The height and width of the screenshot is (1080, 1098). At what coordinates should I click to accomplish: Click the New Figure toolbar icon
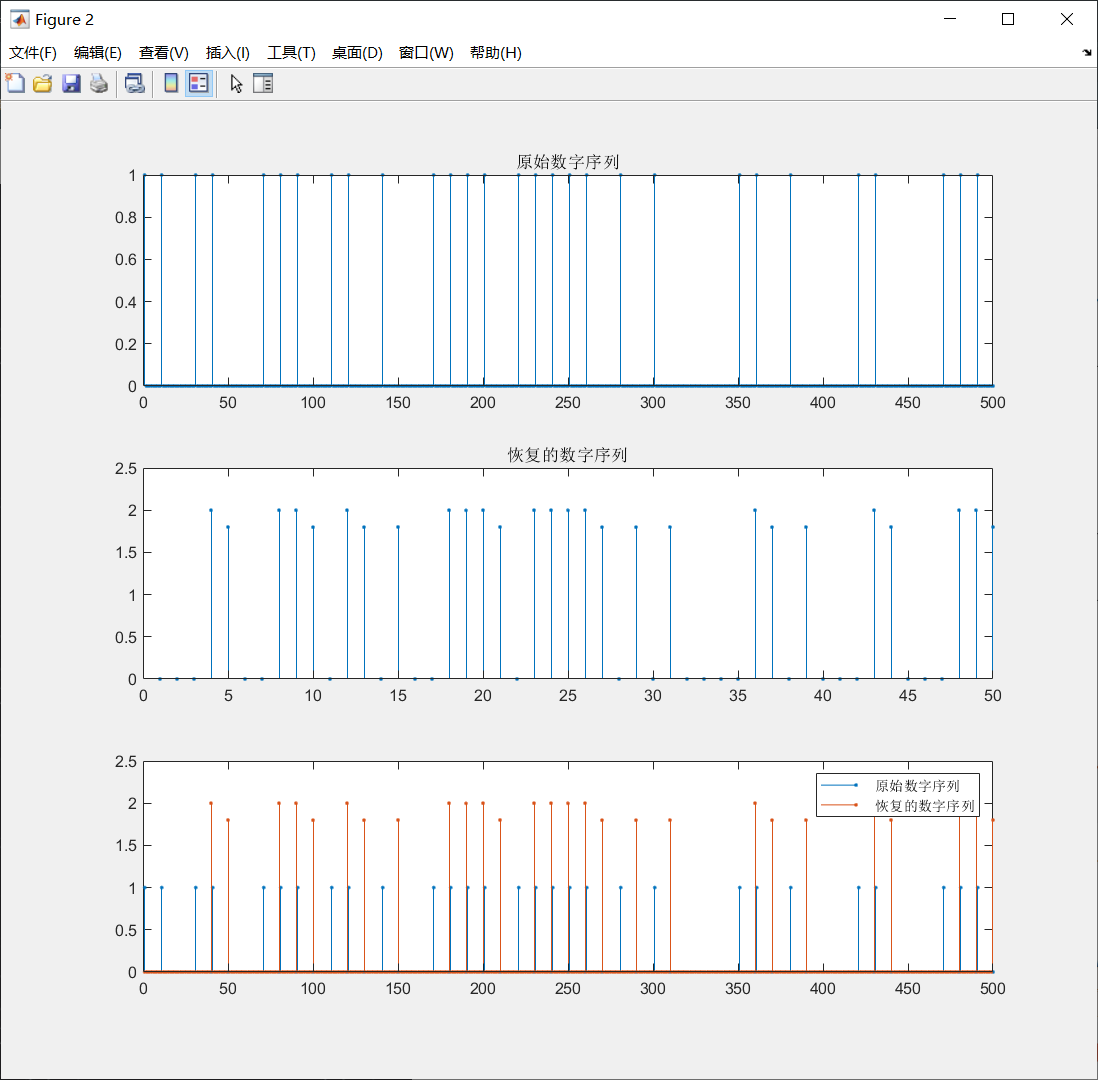[15, 83]
